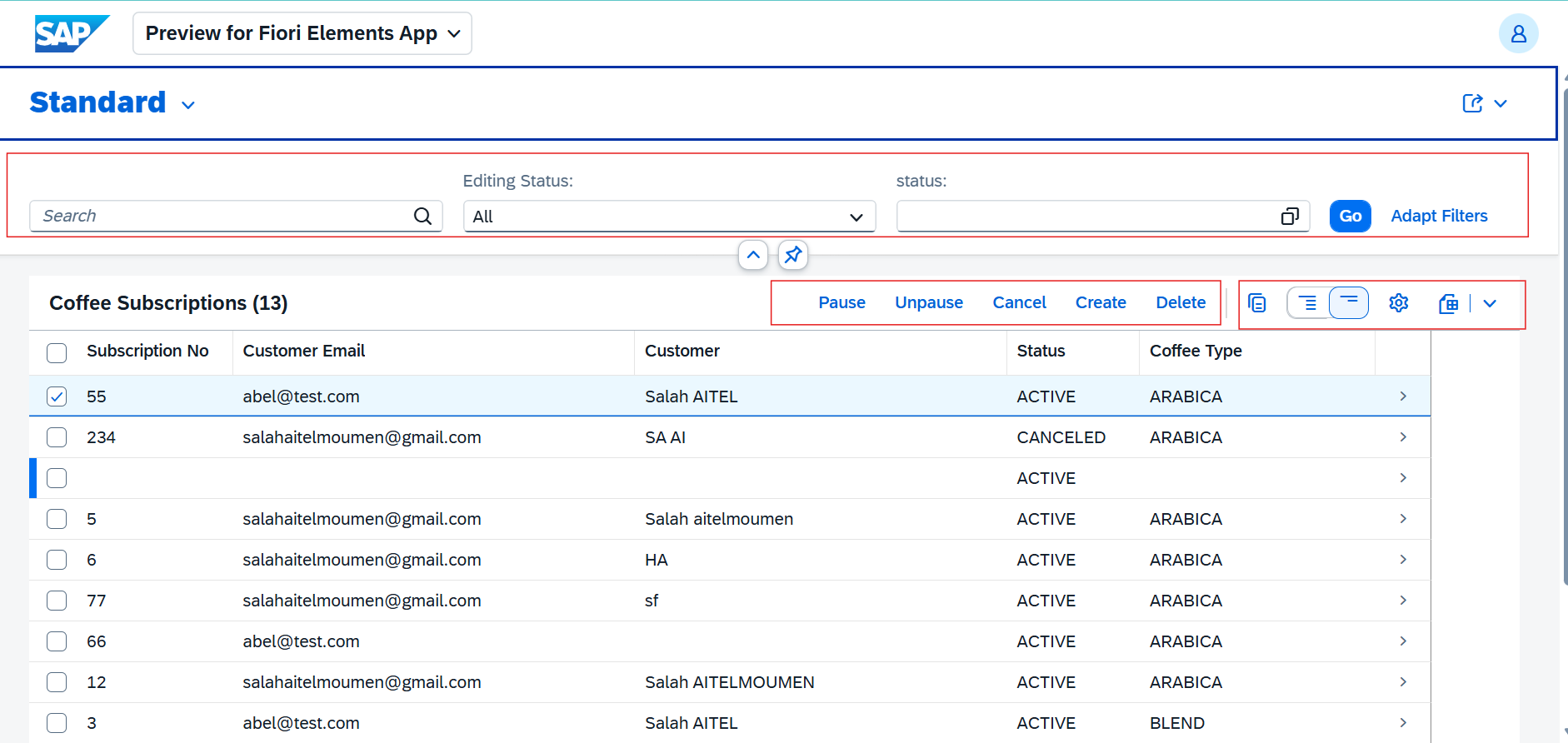Uncheck the row for subscription 55
The image size is (1568, 743).
[x=57, y=396]
